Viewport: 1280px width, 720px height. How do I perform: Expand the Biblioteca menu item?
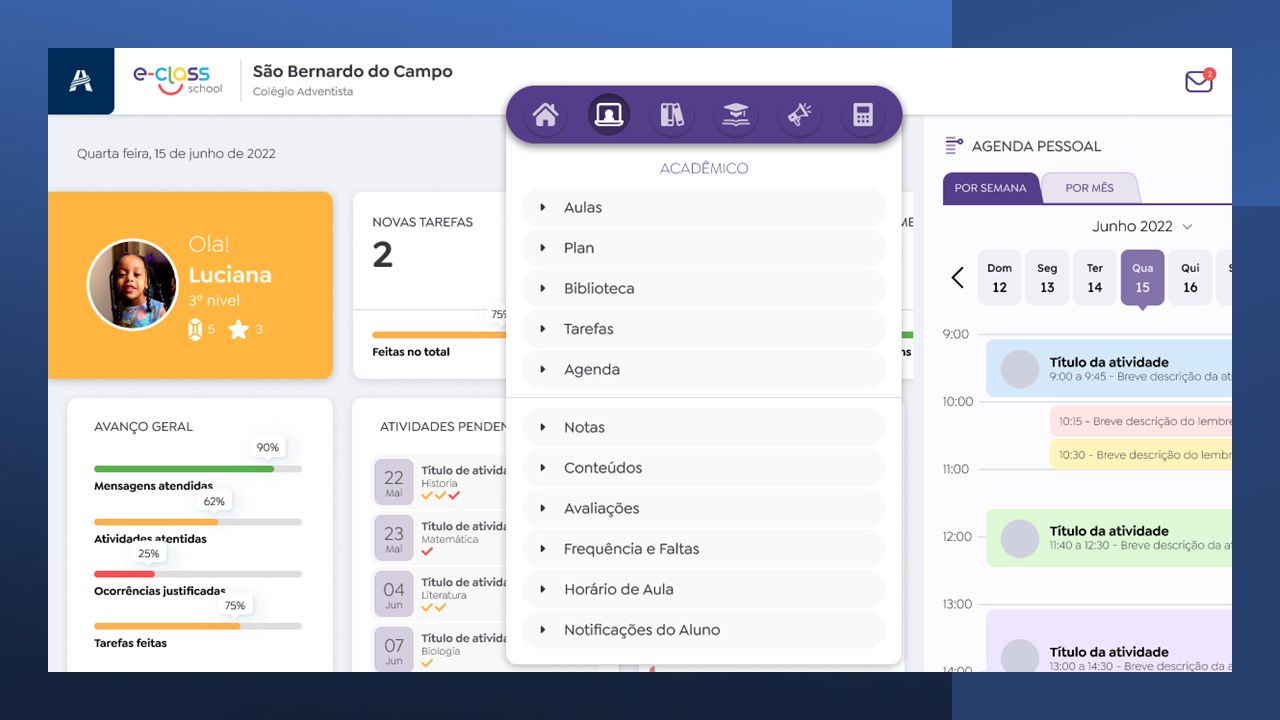[x=704, y=288]
